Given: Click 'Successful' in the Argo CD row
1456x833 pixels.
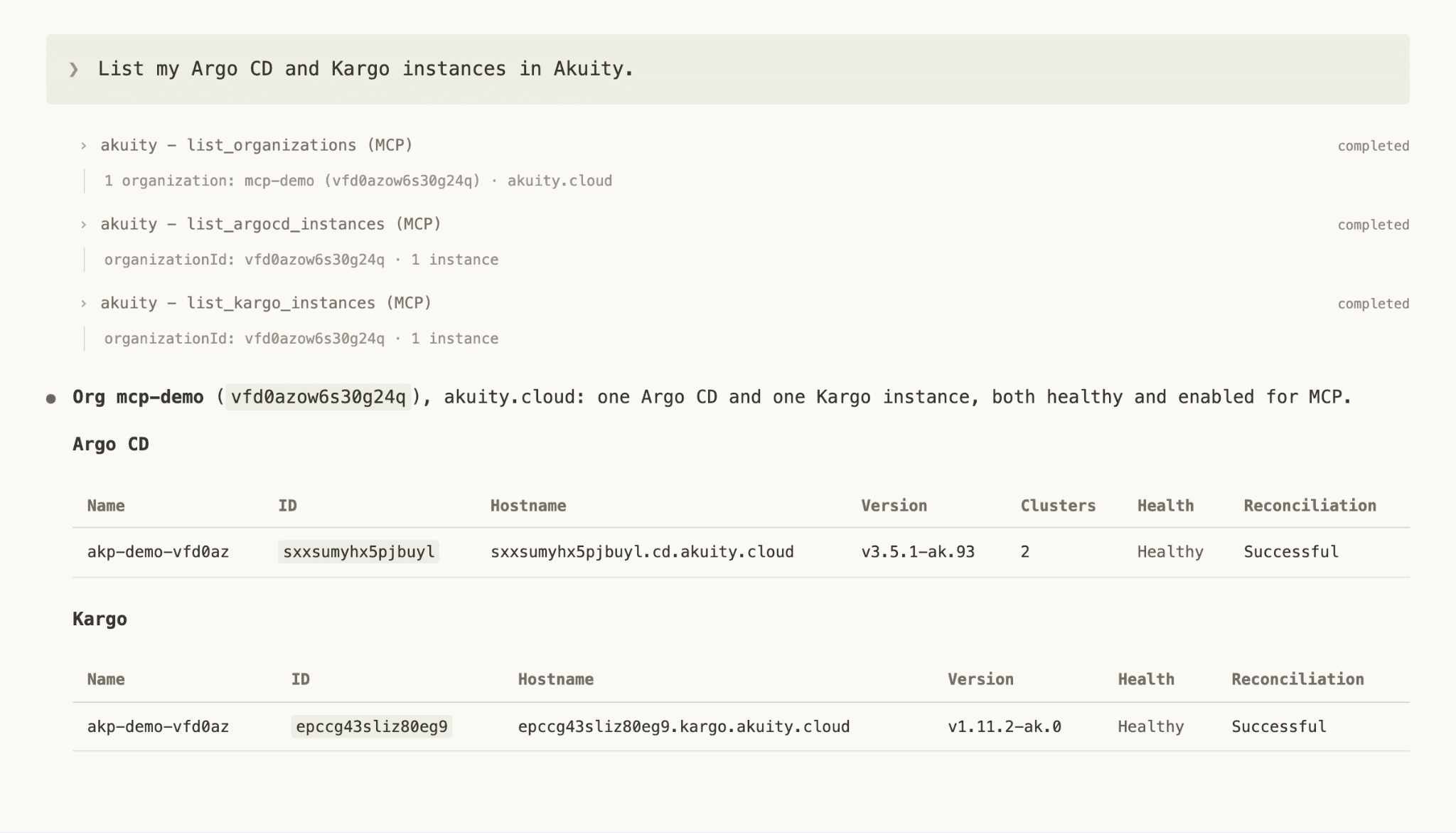Looking at the screenshot, I should pos(1291,552).
